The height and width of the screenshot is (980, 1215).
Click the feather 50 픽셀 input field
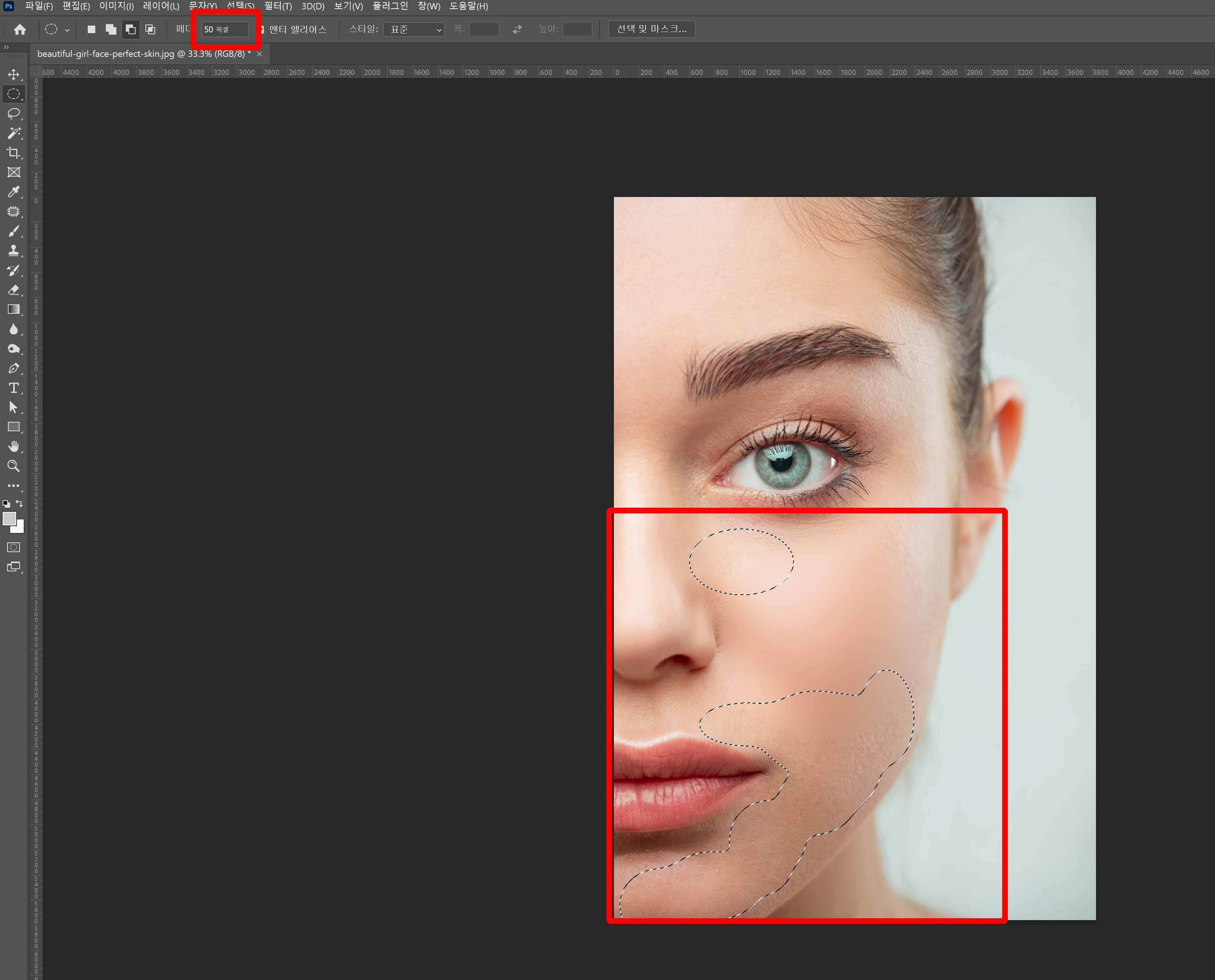tap(225, 29)
